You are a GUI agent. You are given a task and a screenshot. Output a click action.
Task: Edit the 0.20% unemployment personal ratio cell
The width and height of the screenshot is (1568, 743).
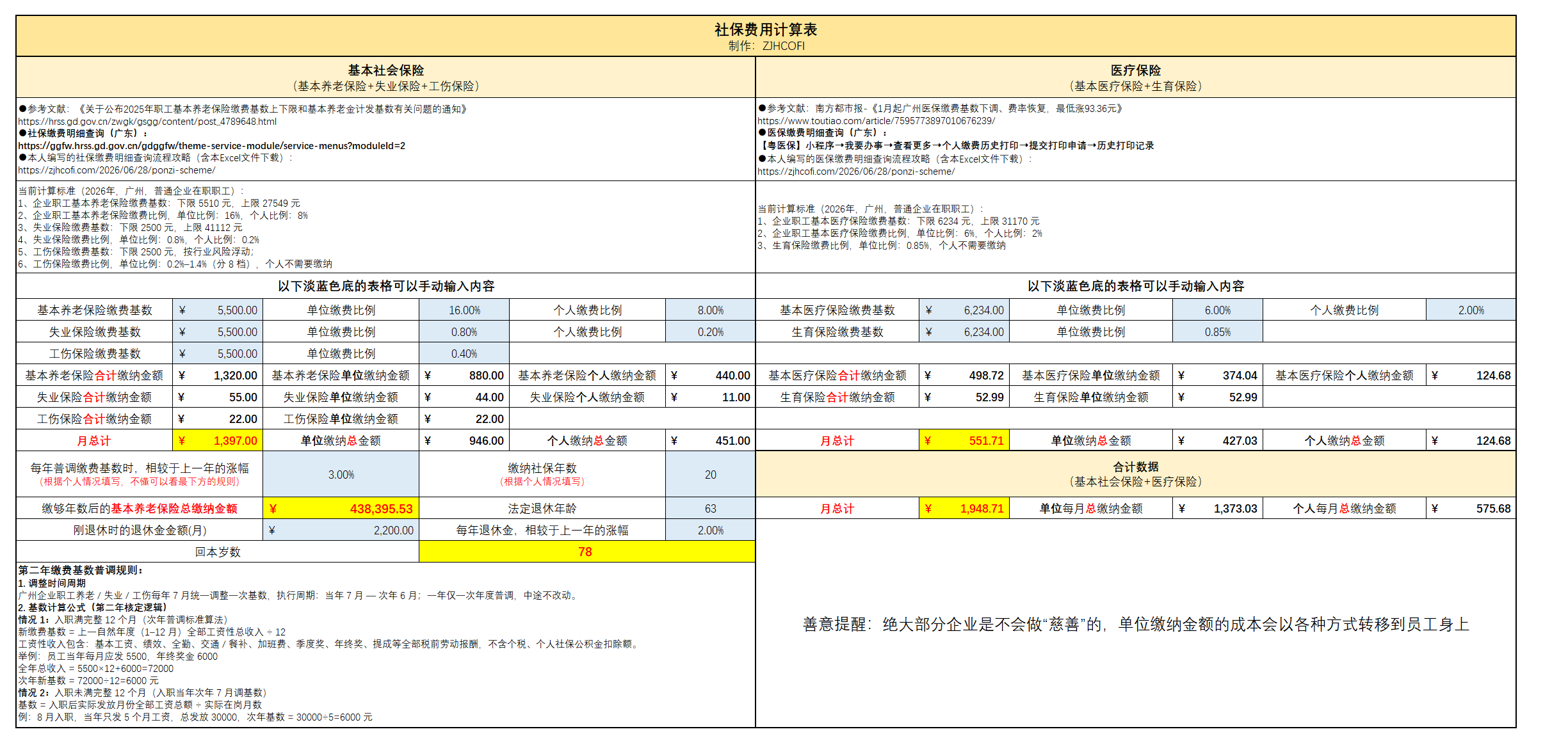711,332
